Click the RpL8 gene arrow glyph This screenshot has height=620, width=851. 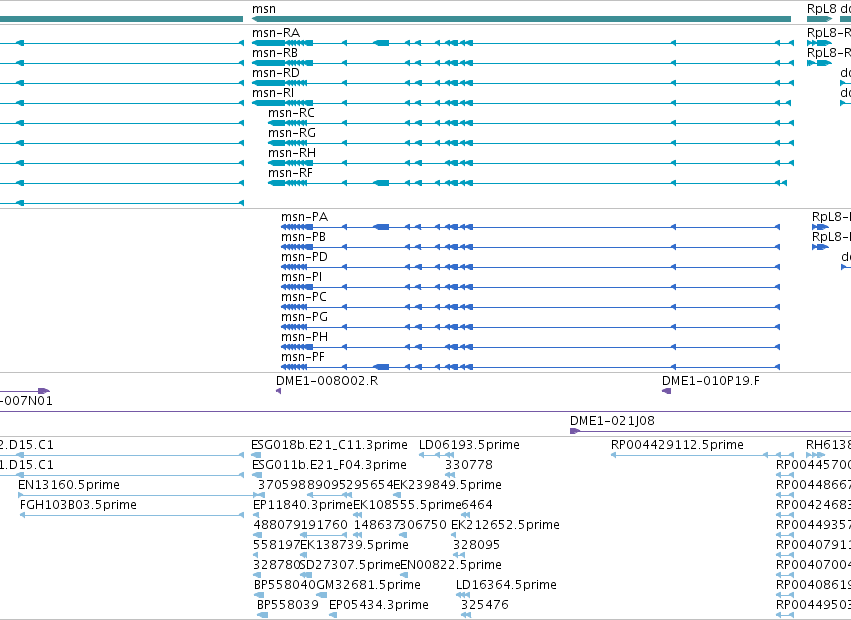[x=819, y=19]
